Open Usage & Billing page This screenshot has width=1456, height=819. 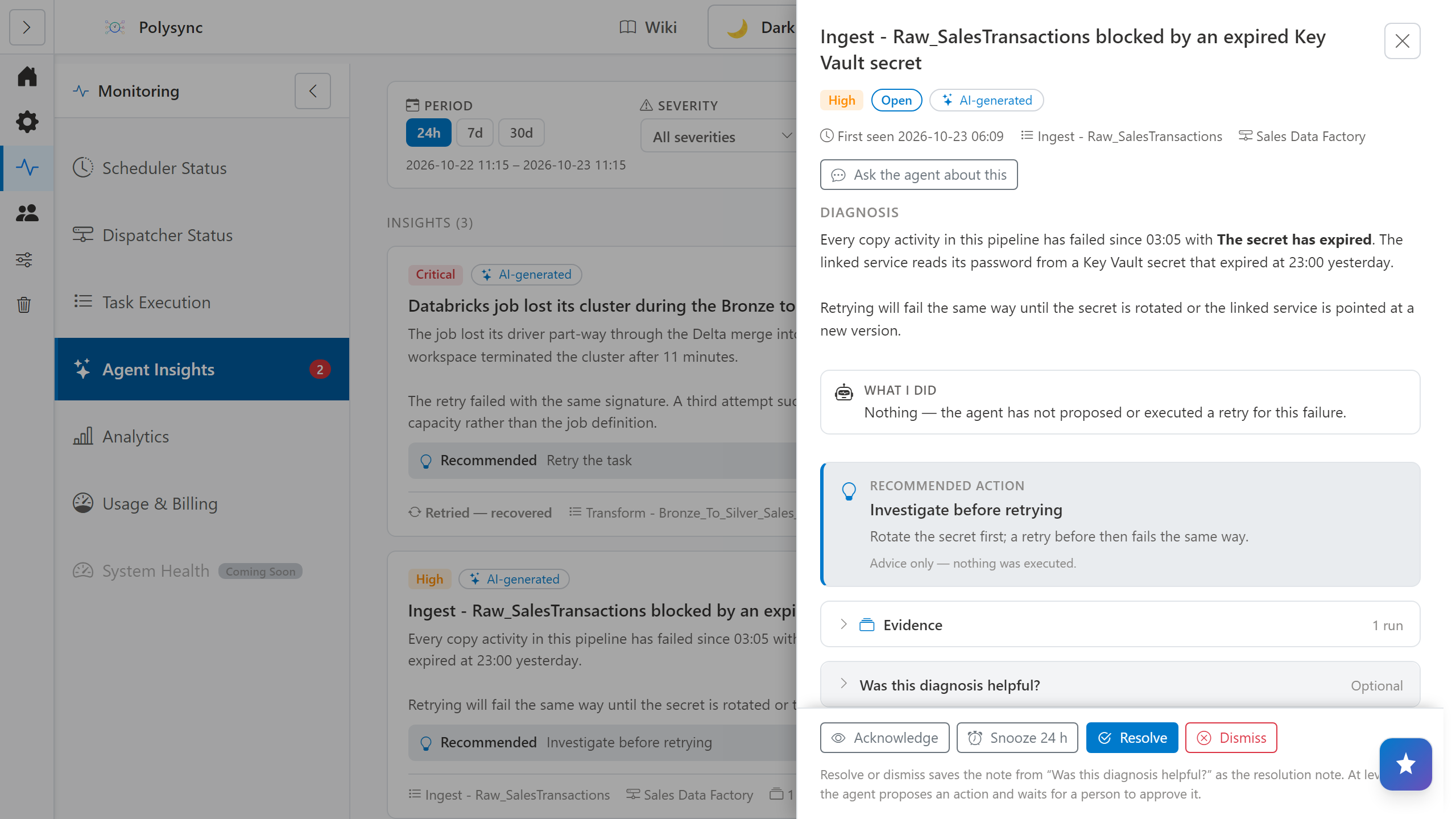coord(202,503)
